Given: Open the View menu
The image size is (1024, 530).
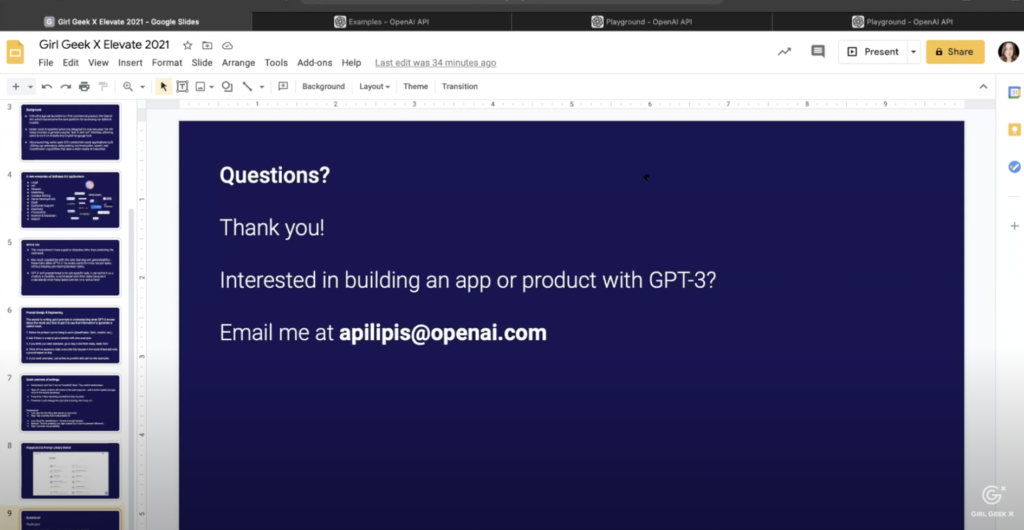Looking at the screenshot, I should point(99,63).
